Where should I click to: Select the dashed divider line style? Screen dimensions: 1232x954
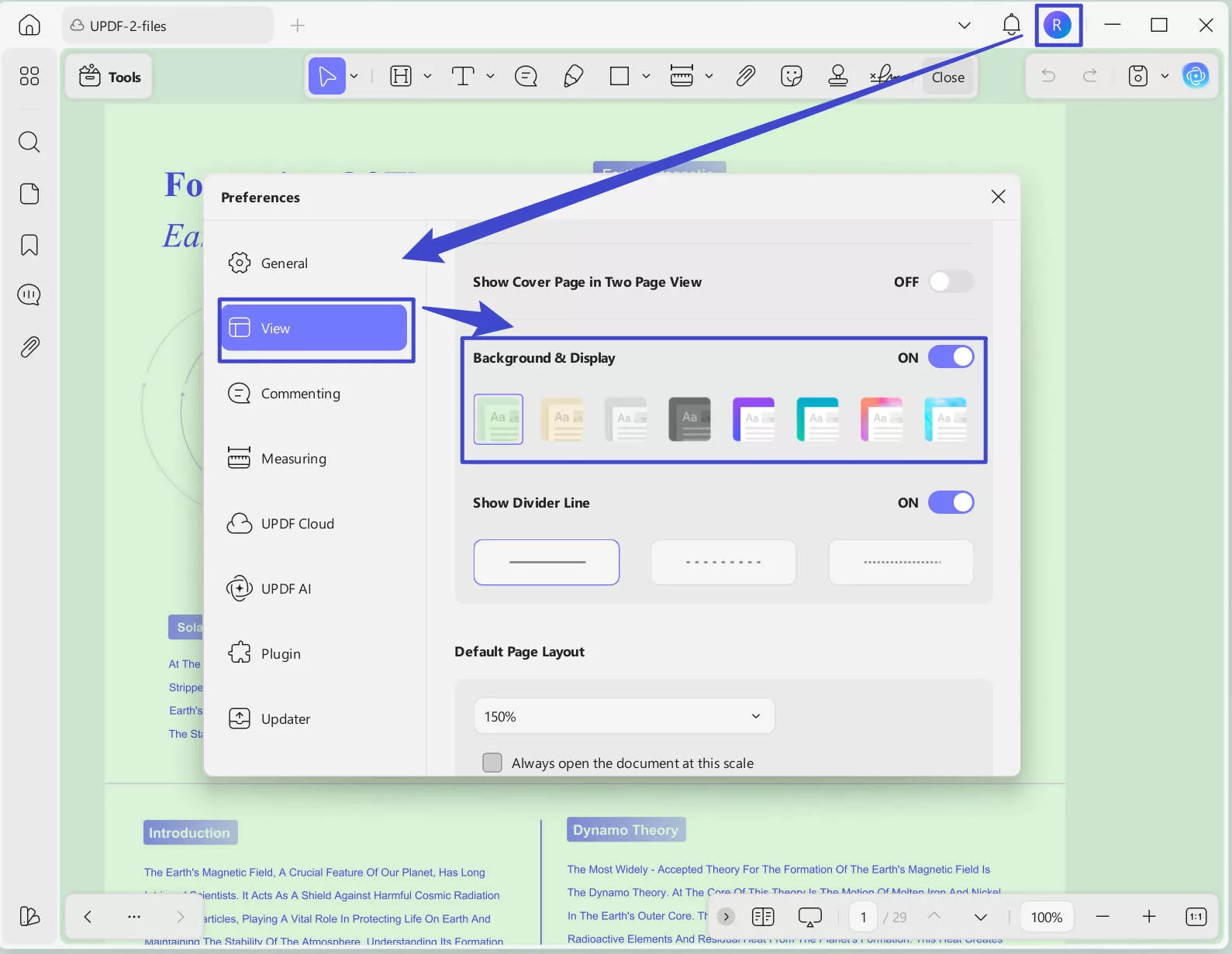click(x=723, y=562)
